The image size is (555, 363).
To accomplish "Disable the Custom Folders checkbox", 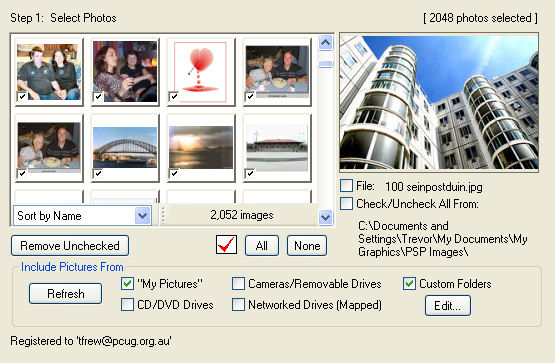I will (409, 283).
